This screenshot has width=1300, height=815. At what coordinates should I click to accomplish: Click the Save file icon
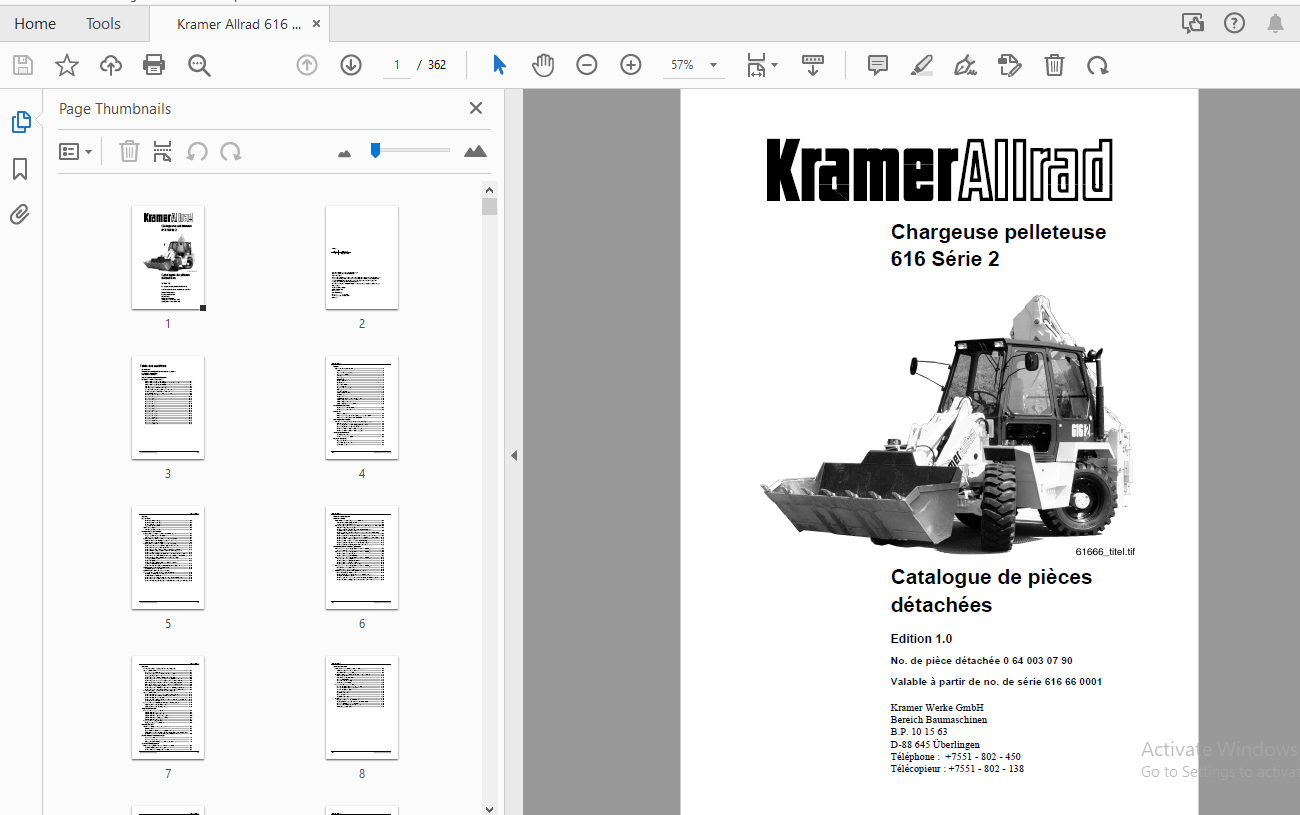[22, 66]
